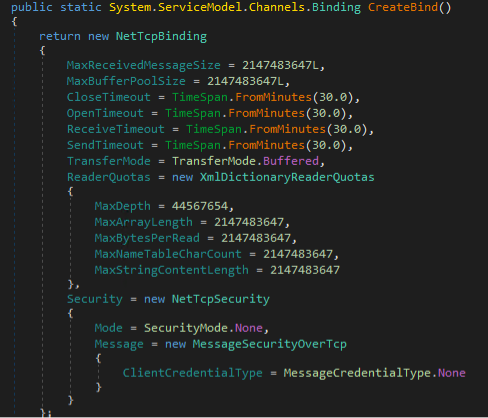
Task: Click the MaxReceivedMessageSize property
Action: click(144, 65)
